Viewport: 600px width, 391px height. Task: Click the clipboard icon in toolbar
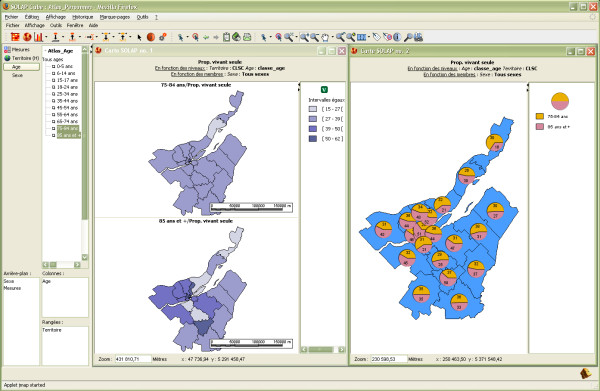226,37
